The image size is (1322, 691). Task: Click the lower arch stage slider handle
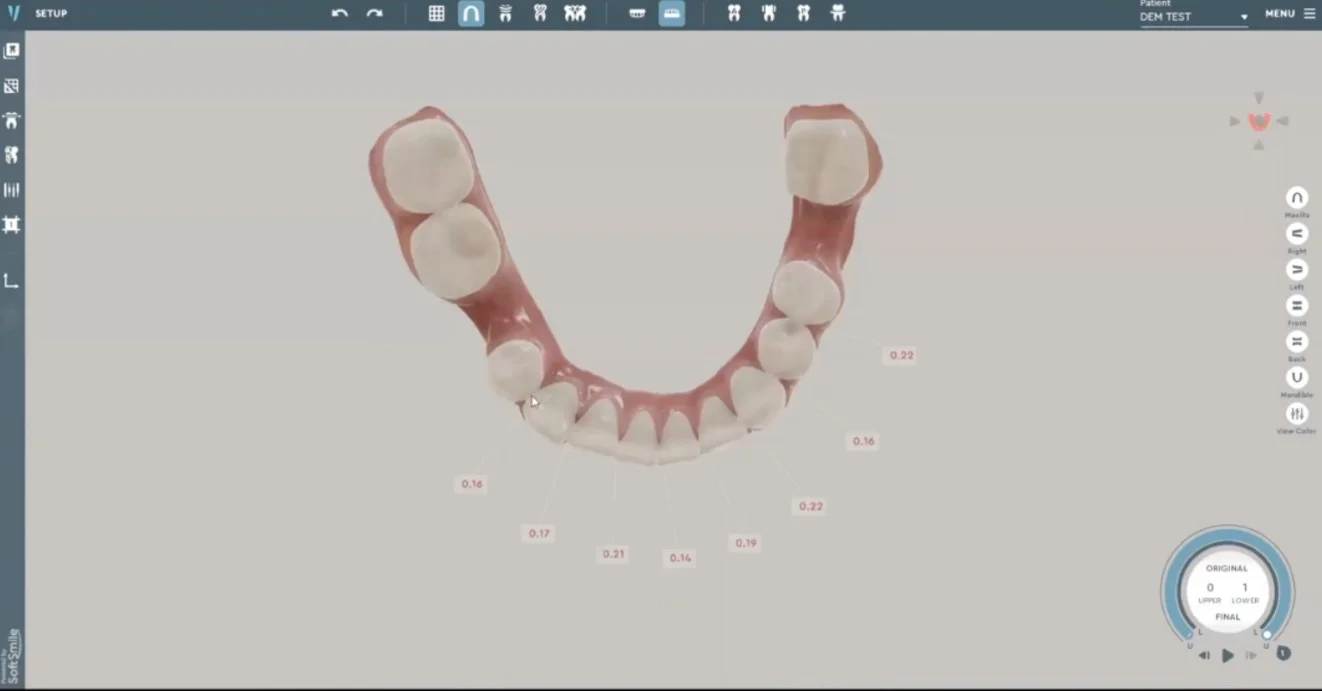1267,634
